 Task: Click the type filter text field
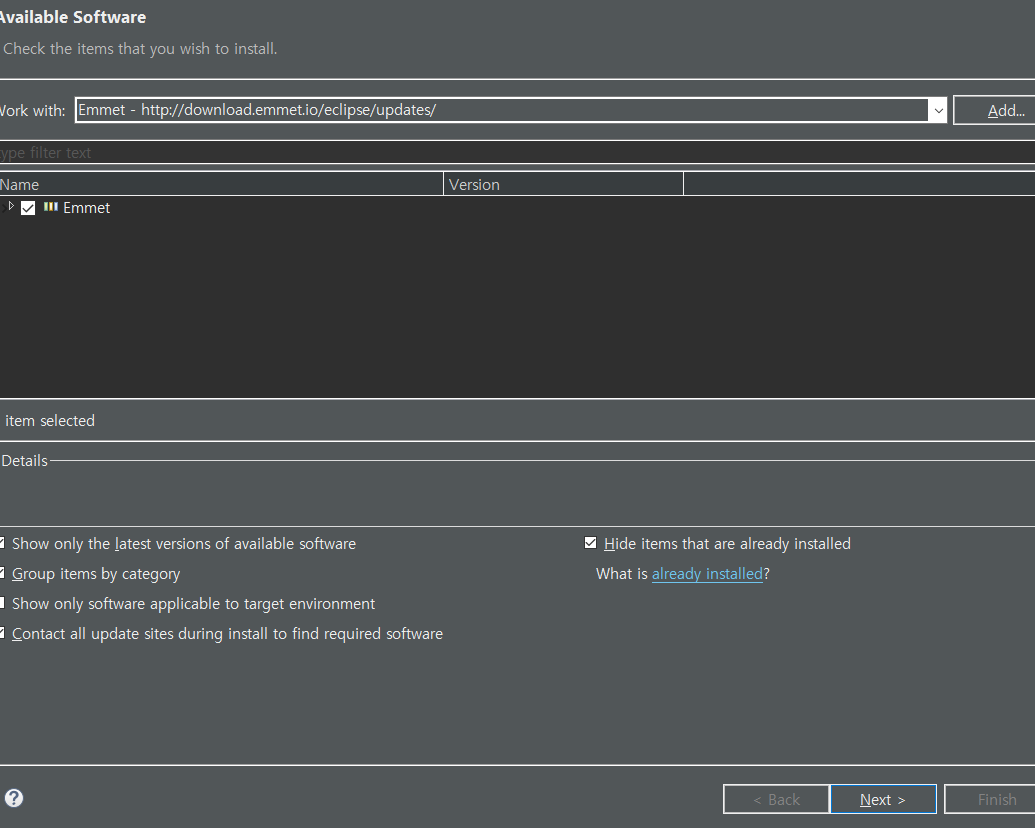518,153
